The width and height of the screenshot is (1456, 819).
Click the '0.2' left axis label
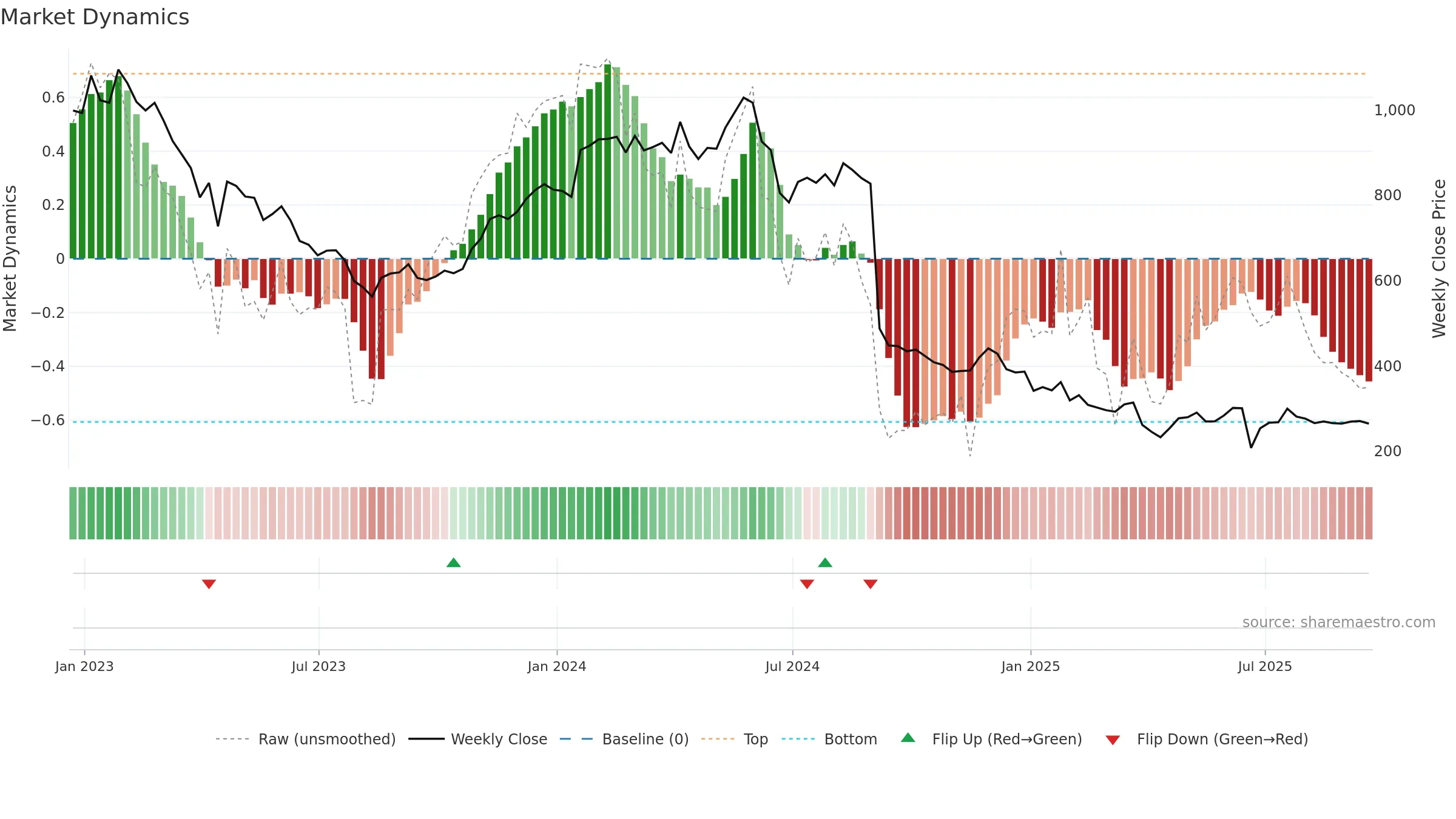click(53, 204)
